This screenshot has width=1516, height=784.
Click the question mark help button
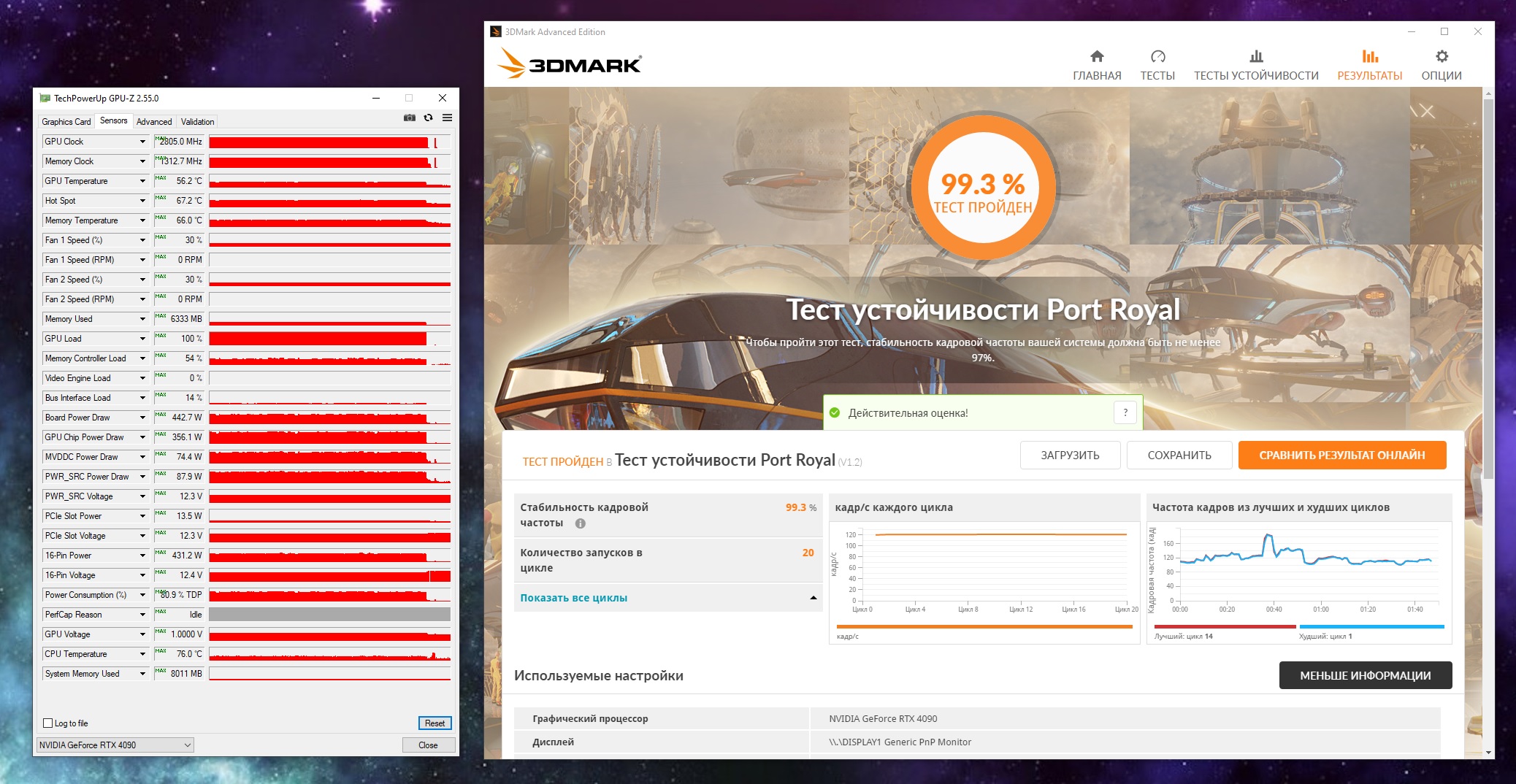1125,412
